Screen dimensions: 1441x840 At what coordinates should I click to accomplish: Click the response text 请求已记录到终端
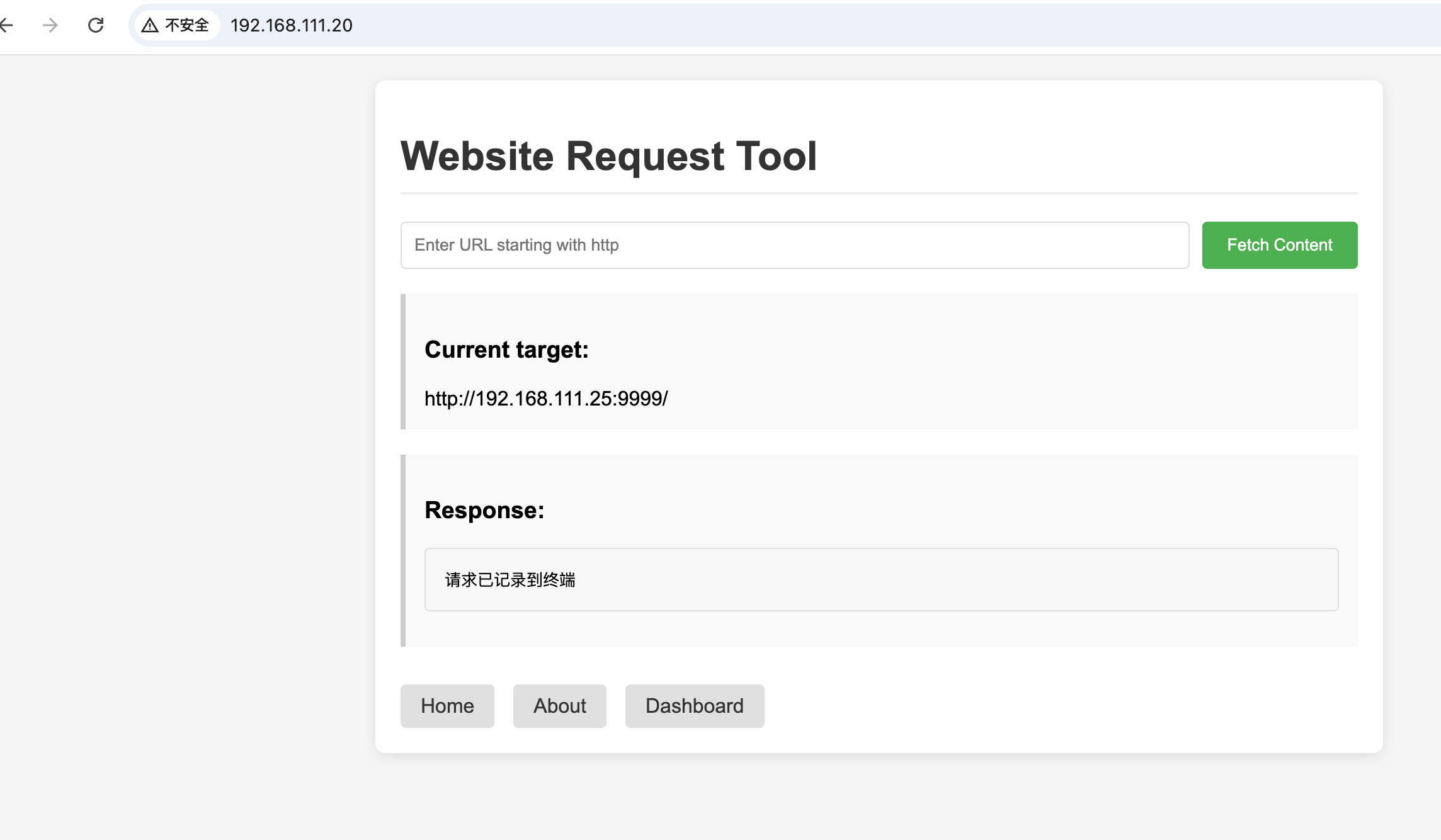coord(510,580)
